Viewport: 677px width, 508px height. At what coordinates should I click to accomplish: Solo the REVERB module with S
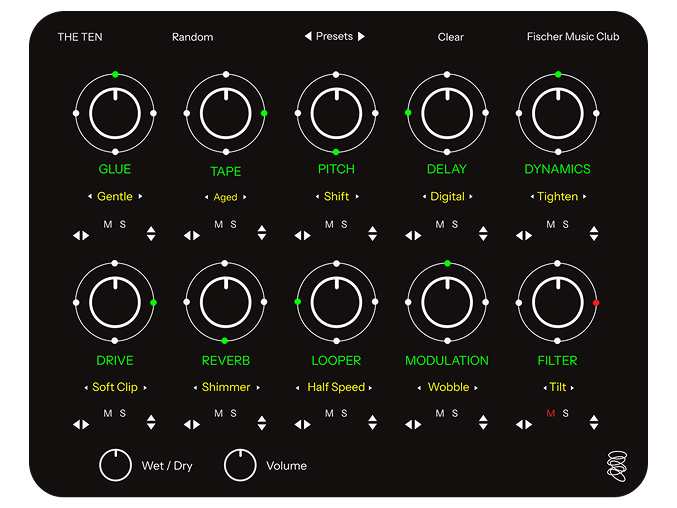point(234,413)
